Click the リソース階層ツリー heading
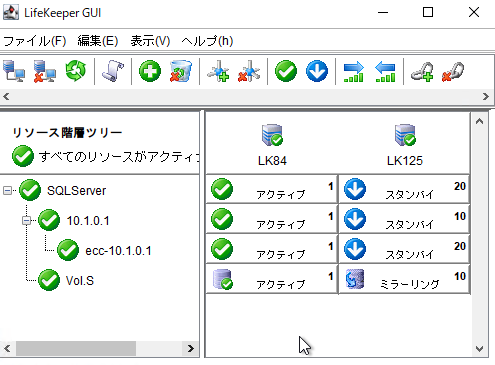 (67, 133)
